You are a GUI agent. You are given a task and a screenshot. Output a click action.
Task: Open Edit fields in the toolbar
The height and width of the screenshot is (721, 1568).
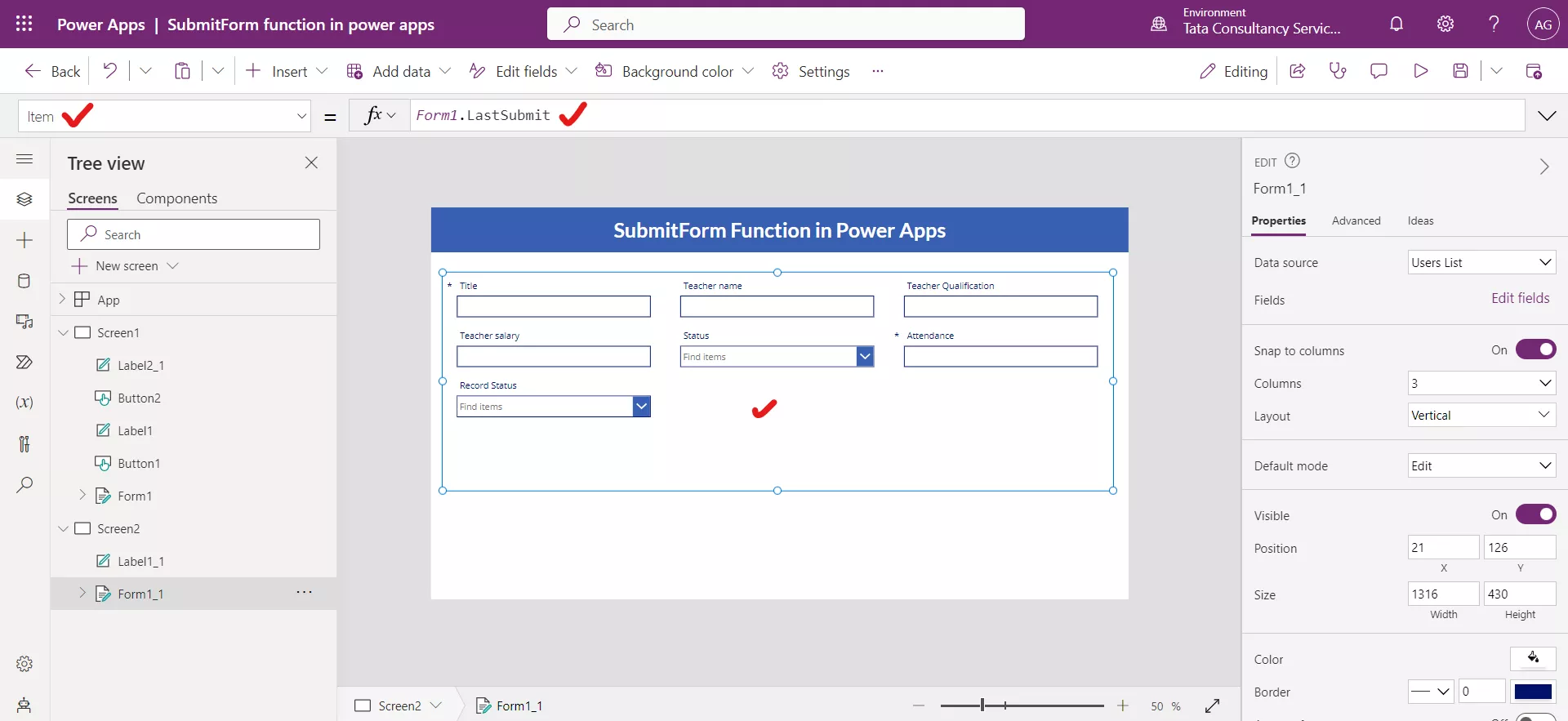523,71
